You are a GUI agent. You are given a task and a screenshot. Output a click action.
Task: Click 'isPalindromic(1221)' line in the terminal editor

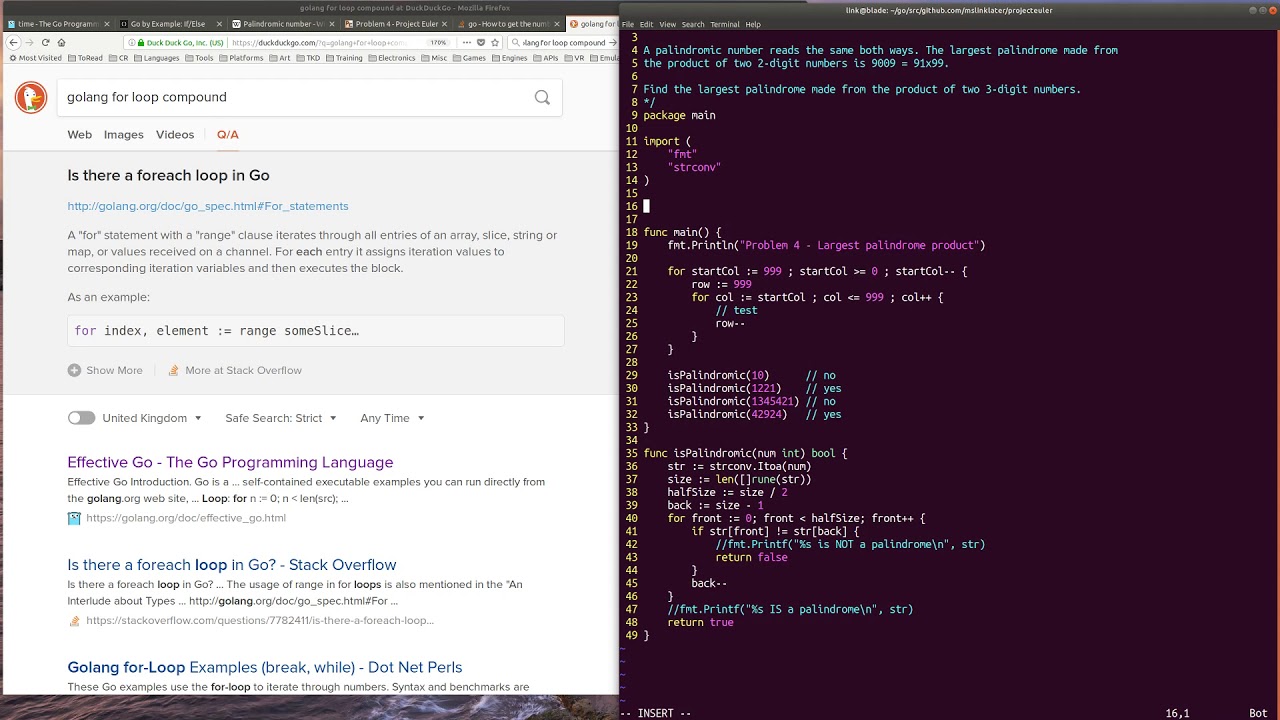[x=755, y=388]
